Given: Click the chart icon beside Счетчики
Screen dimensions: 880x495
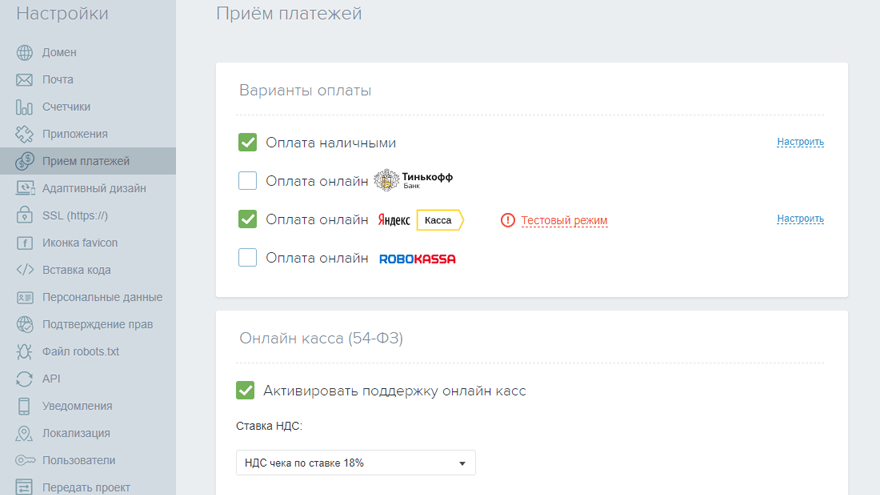Looking at the screenshot, I should (x=25, y=107).
